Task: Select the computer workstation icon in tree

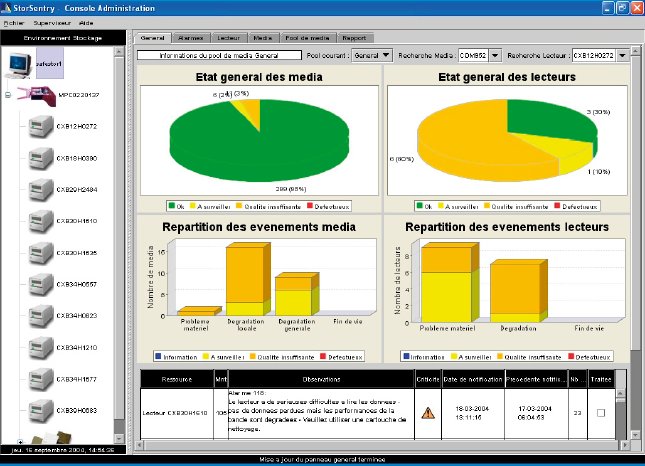Action: click(19, 65)
